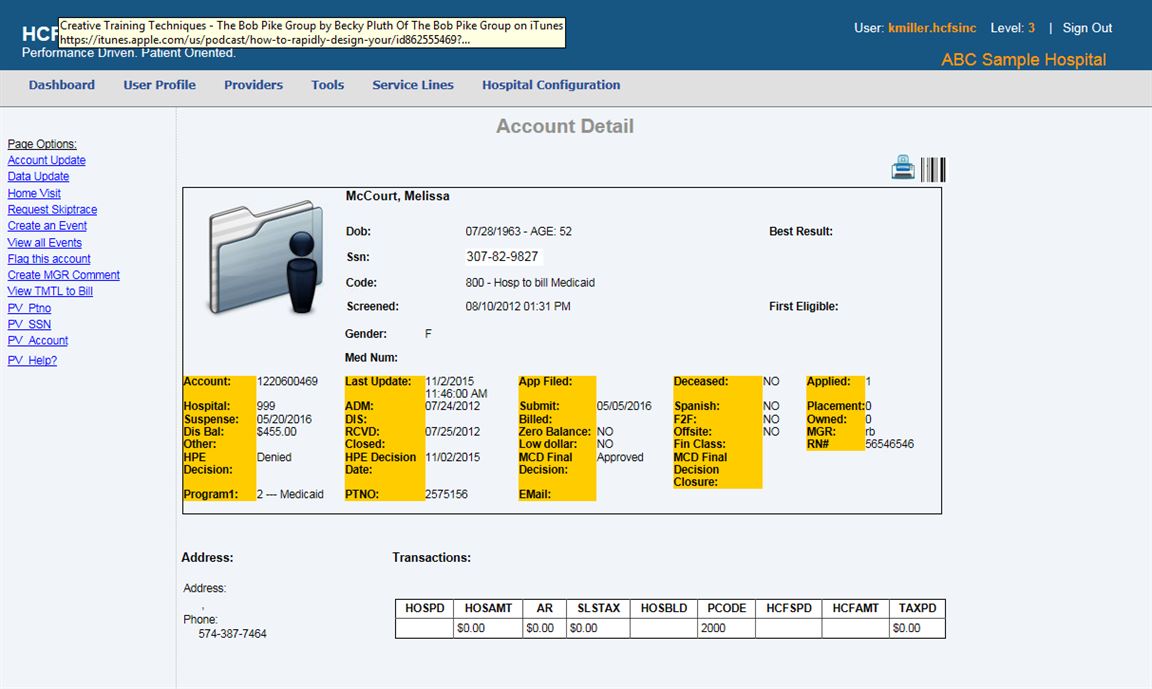The image size is (1152, 689).
Task: Open the Account Update link
Action: 47,160
